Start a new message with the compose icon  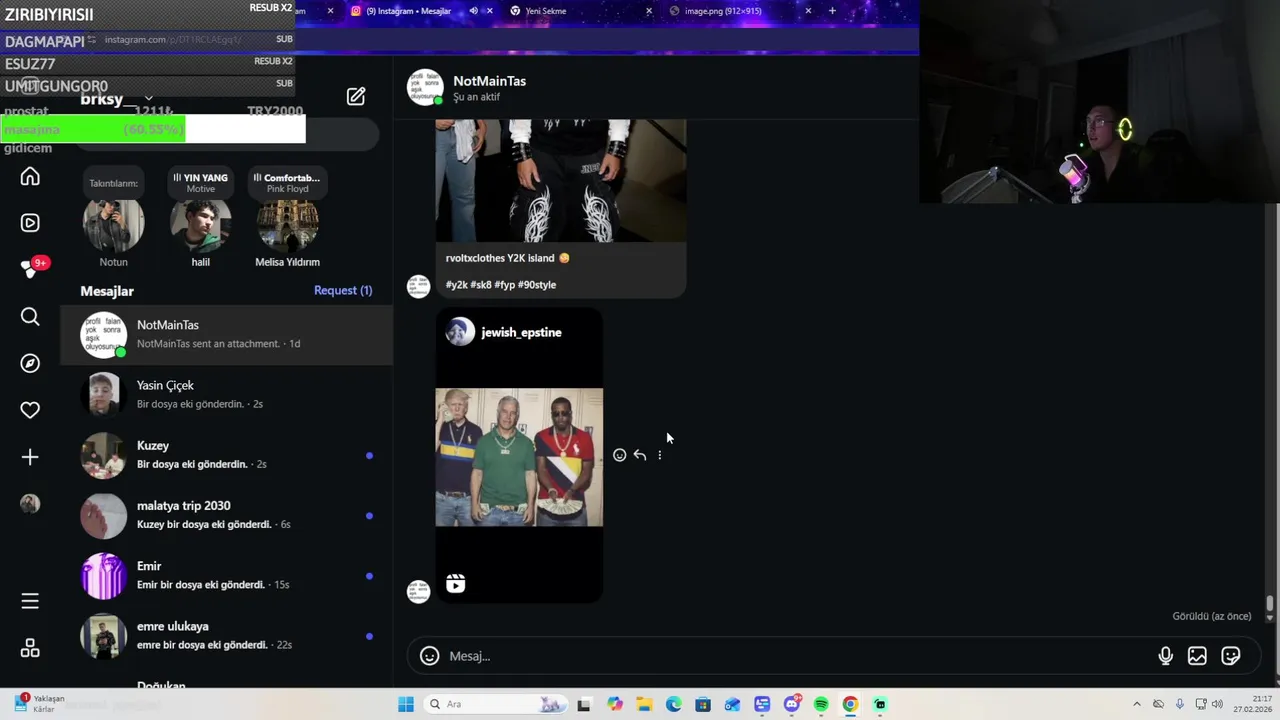point(356,96)
